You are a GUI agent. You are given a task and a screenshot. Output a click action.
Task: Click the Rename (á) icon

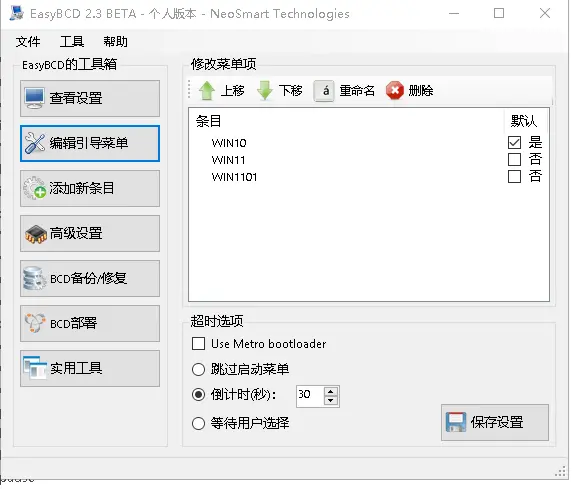(324, 91)
